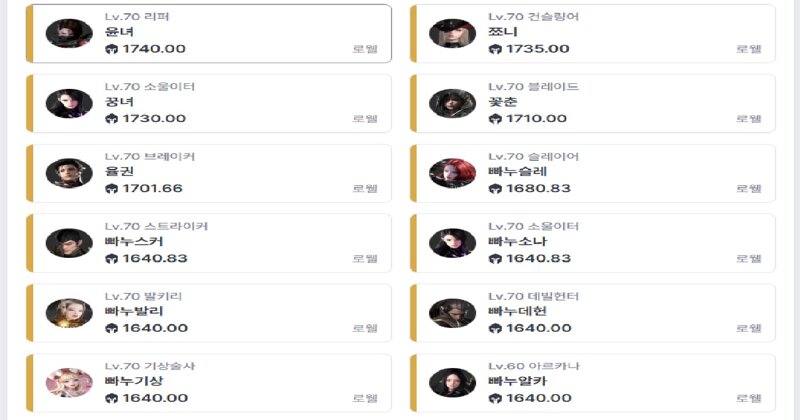Open the pink-haired 빠누기상 character portrait

point(69,382)
